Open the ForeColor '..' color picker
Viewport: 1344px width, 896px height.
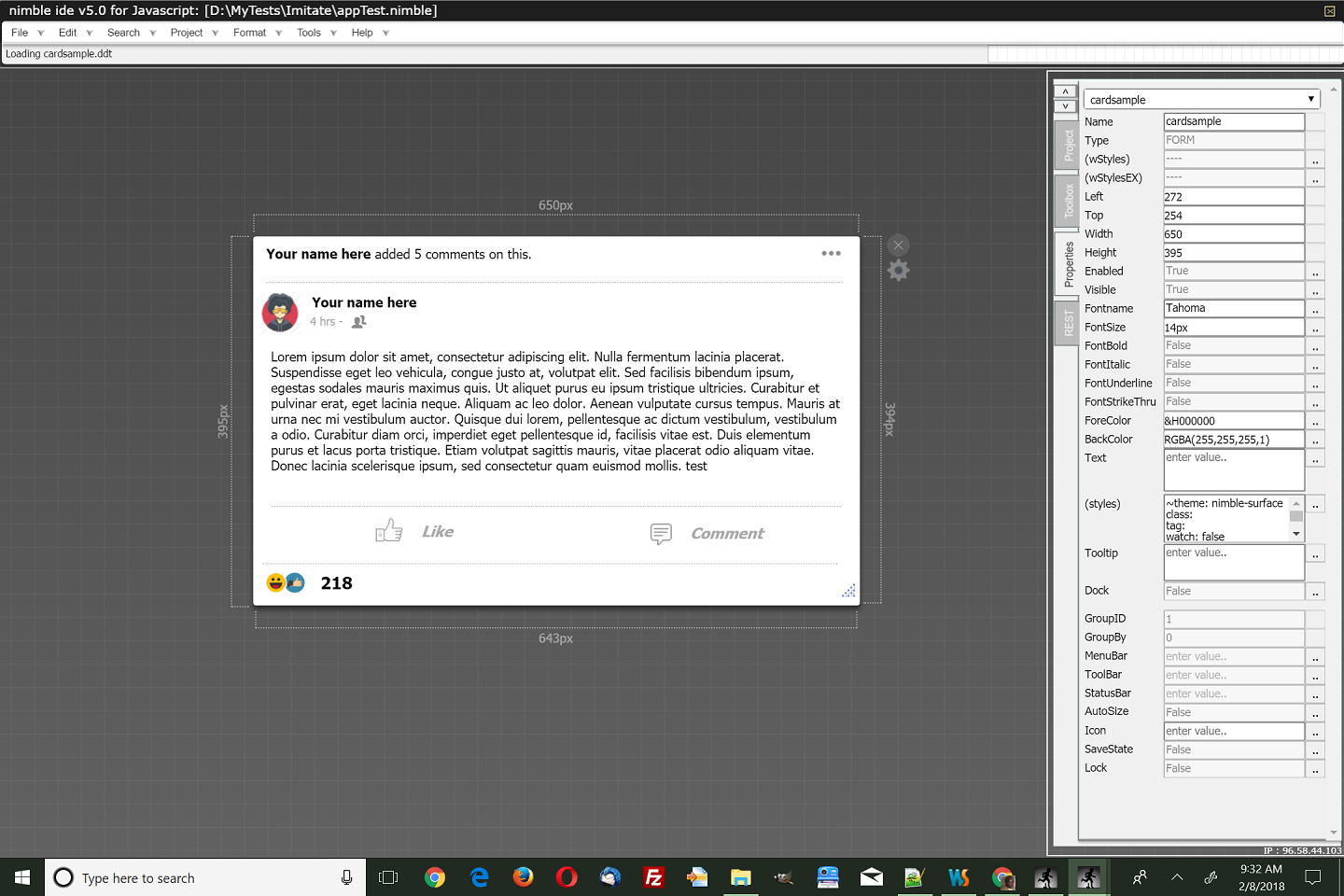[x=1315, y=421]
